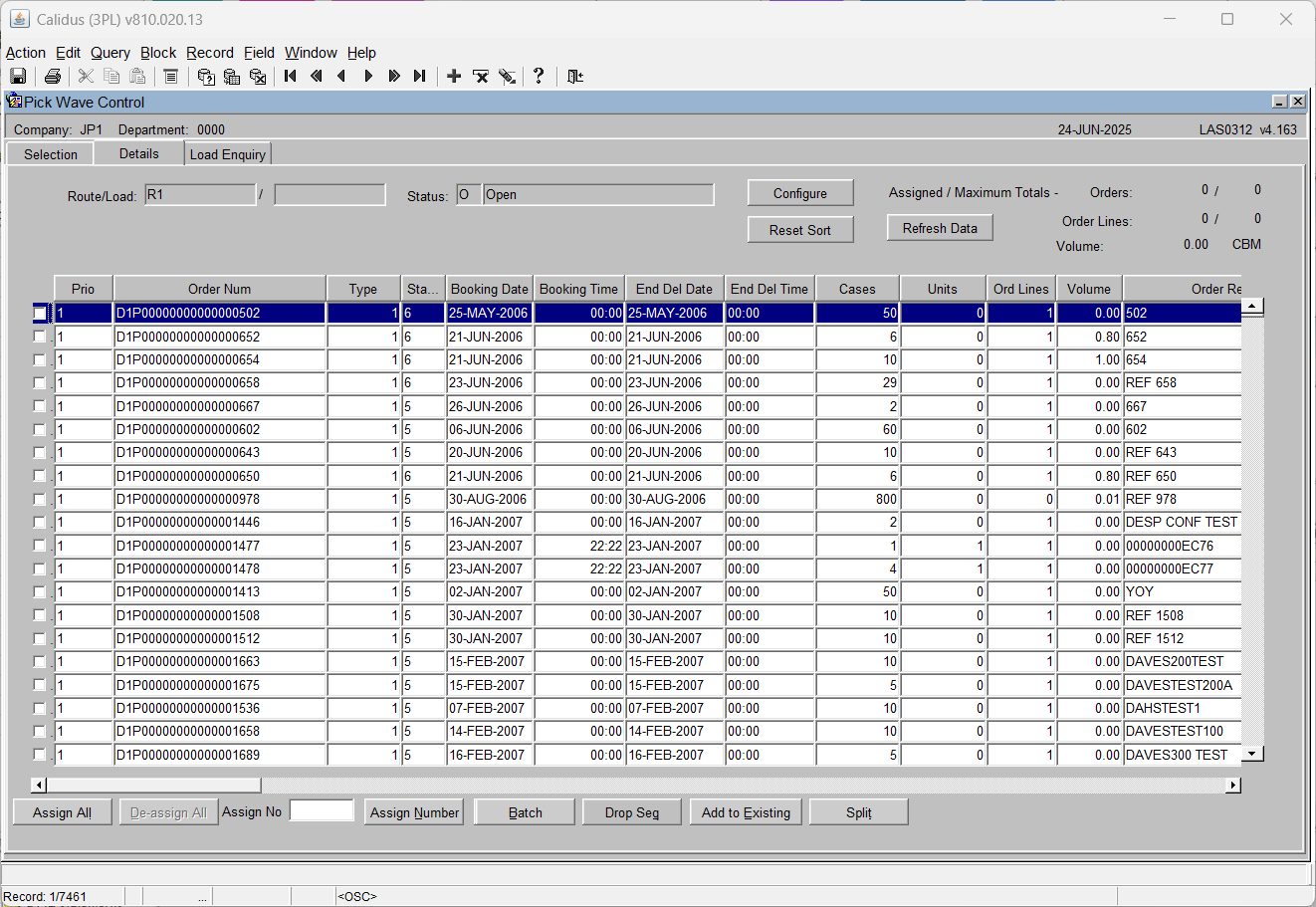Click the Assign Number button
The image size is (1316, 907).
click(x=414, y=812)
